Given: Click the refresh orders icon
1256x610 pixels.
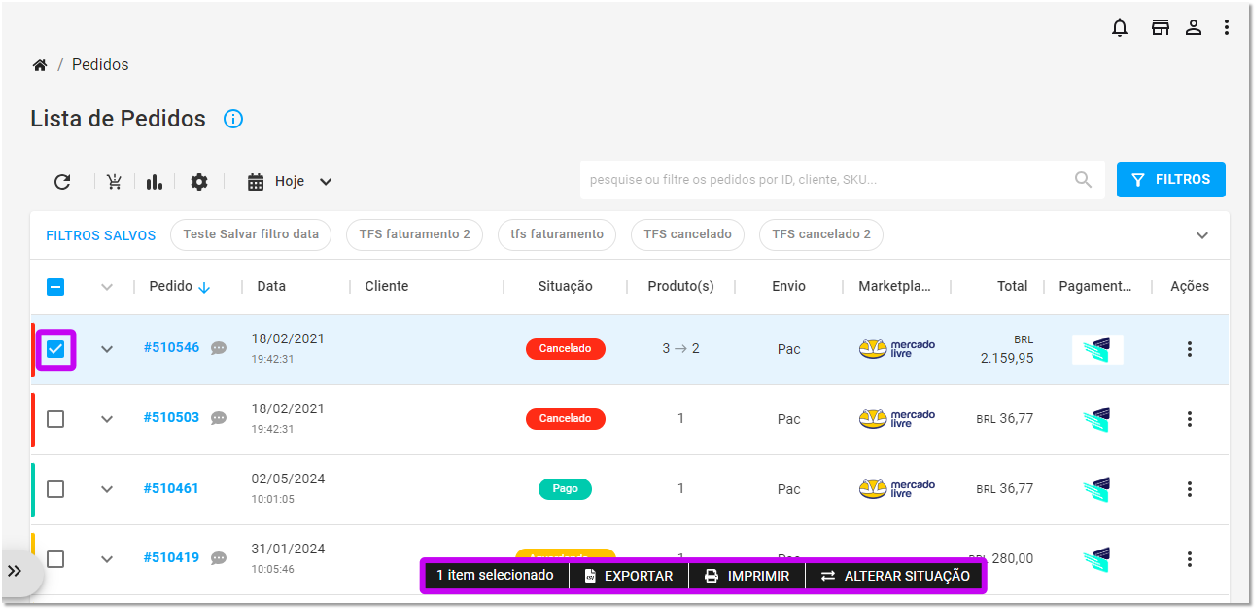Looking at the screenshot, I should [x=62, y=181].
